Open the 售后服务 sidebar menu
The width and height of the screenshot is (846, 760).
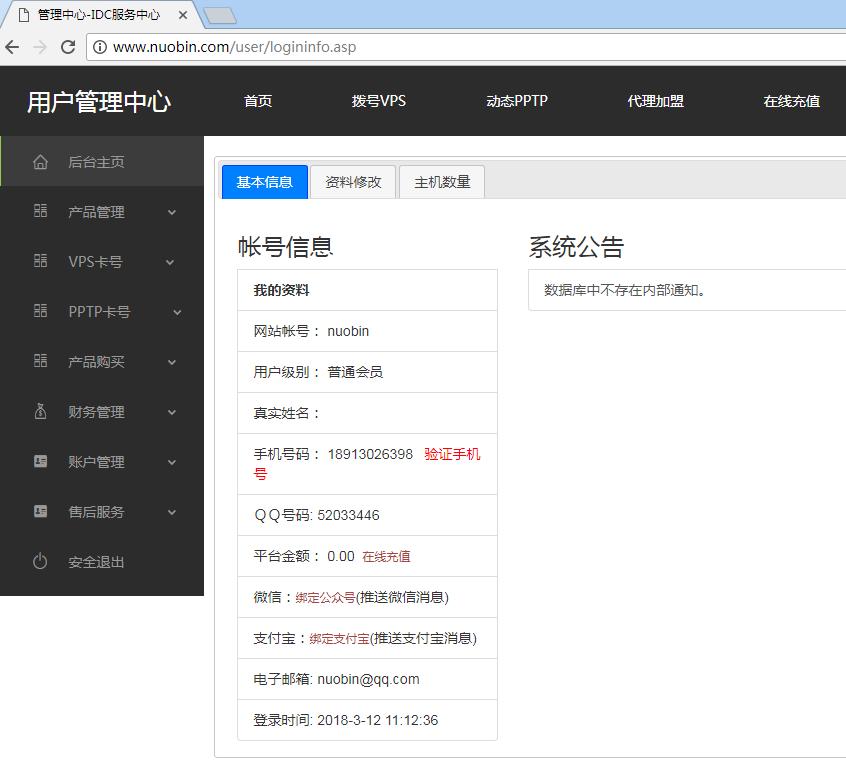pyautogui.click(x=102, y=511)
